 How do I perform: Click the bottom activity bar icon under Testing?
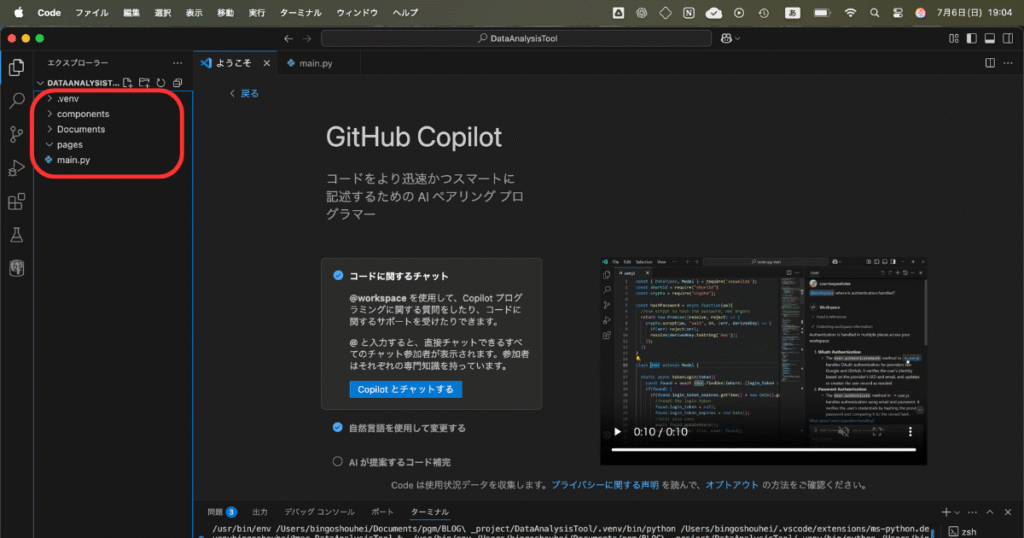point(16,268)
